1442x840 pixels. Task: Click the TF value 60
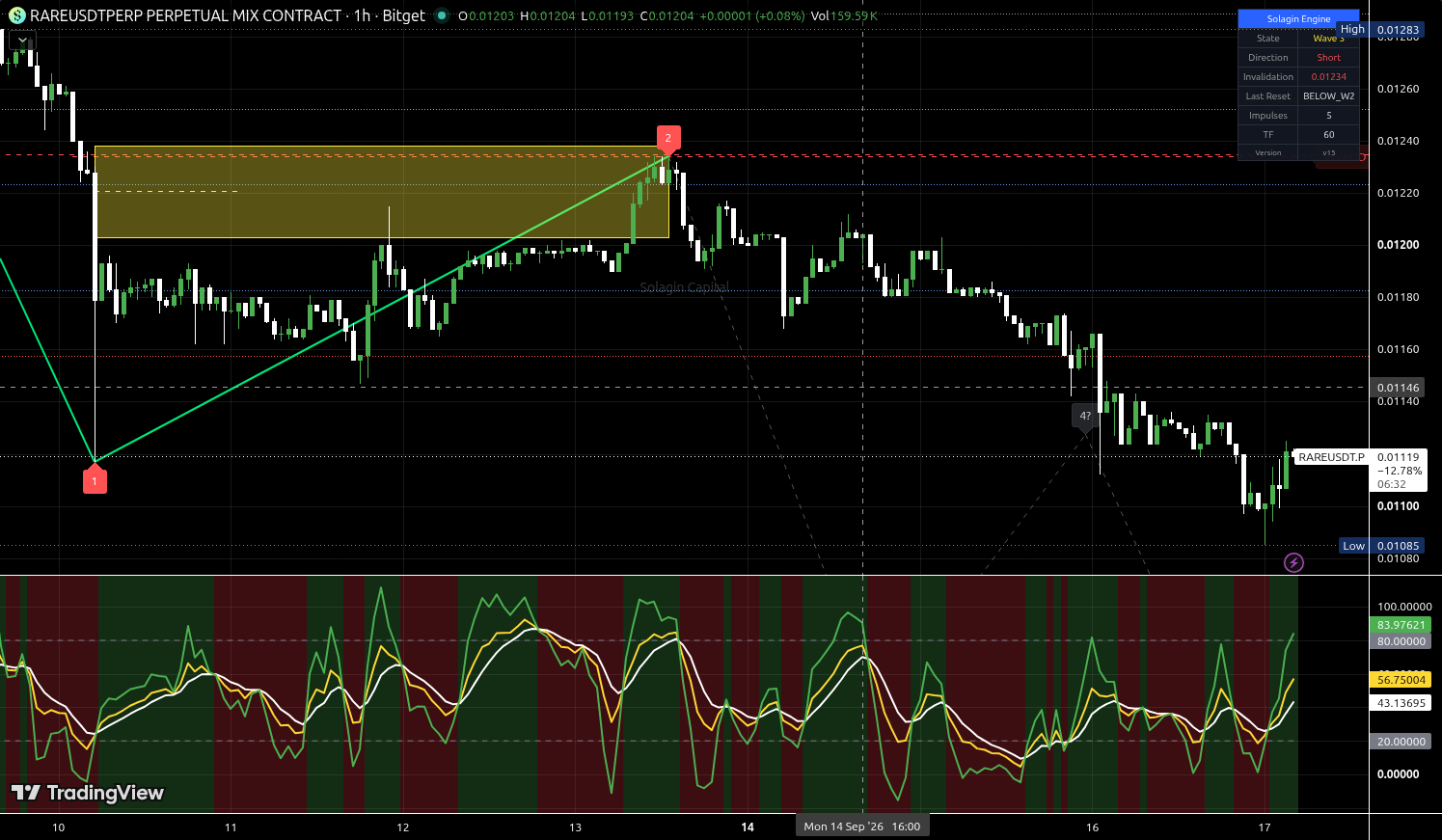[x=1328, y=135]
